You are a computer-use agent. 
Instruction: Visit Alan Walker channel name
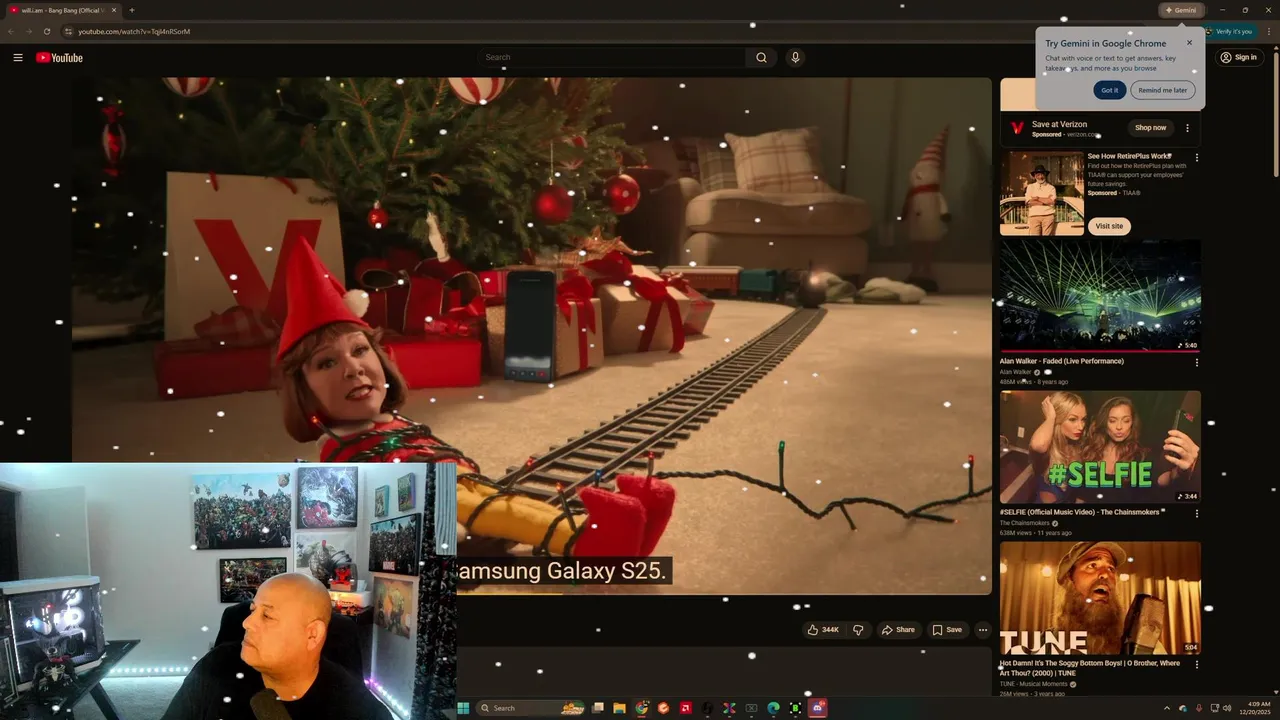point(1016,372)
